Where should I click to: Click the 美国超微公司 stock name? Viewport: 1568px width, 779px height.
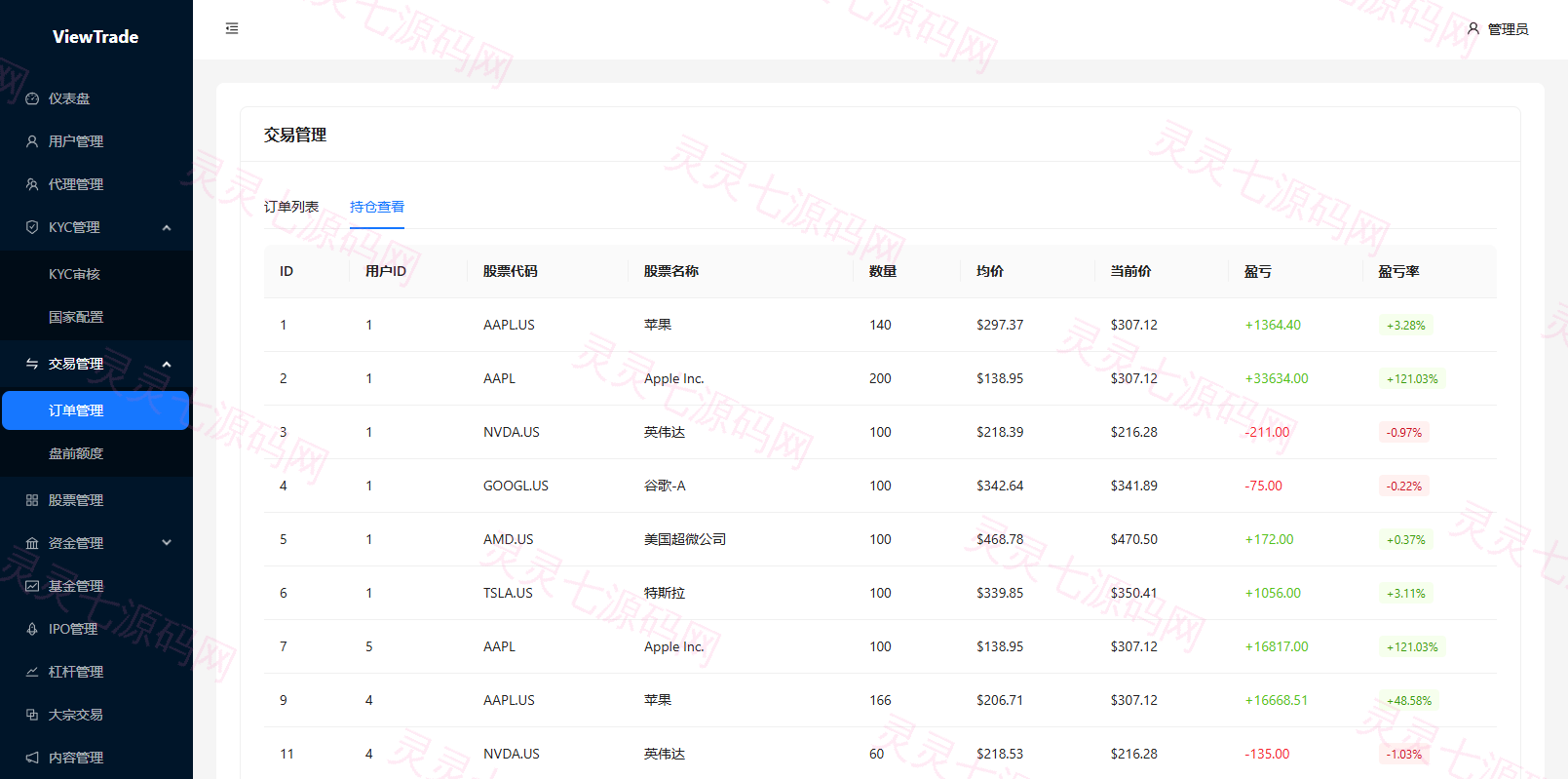685,539
